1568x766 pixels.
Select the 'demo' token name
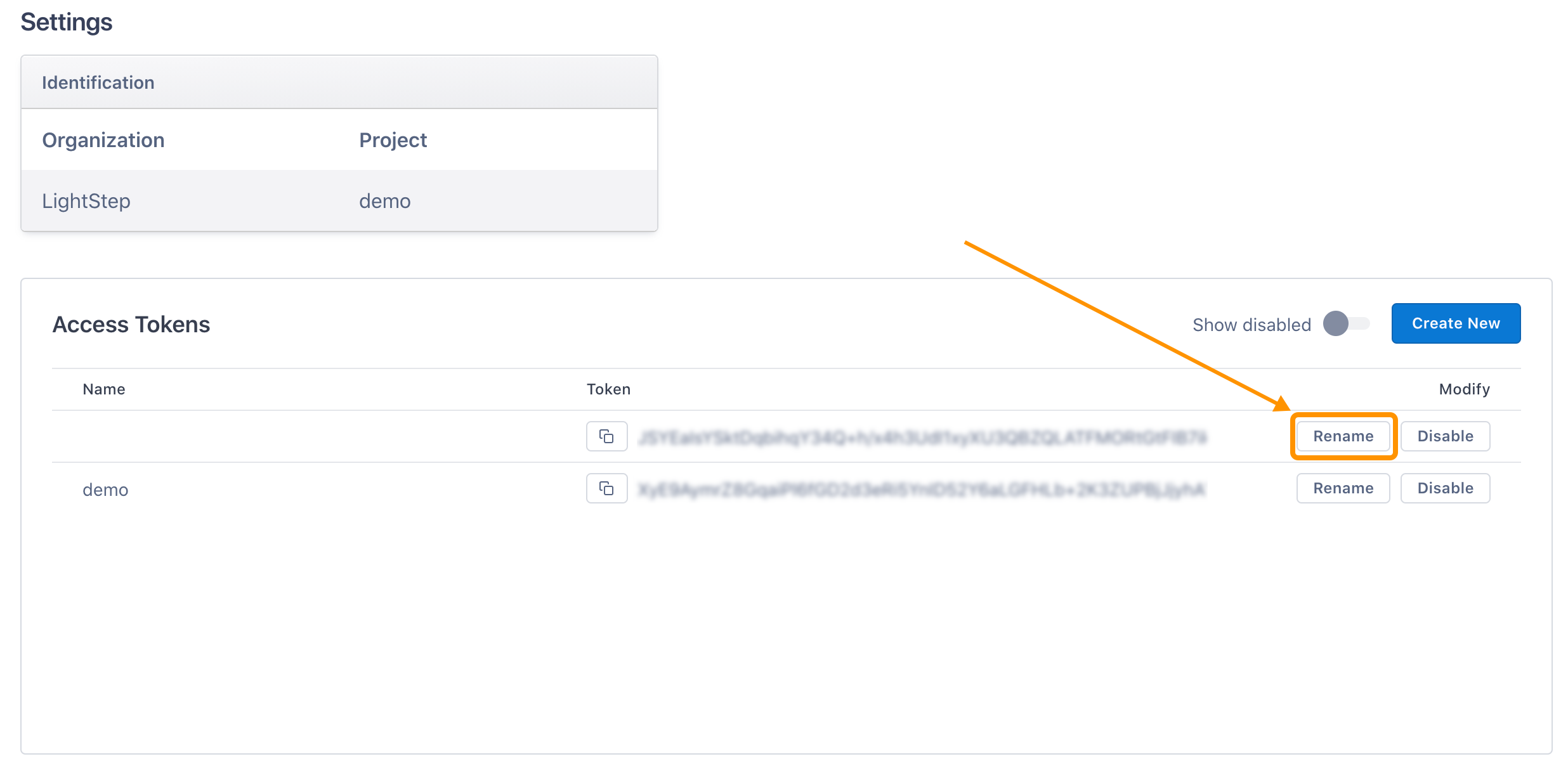(x=105, y=490)
